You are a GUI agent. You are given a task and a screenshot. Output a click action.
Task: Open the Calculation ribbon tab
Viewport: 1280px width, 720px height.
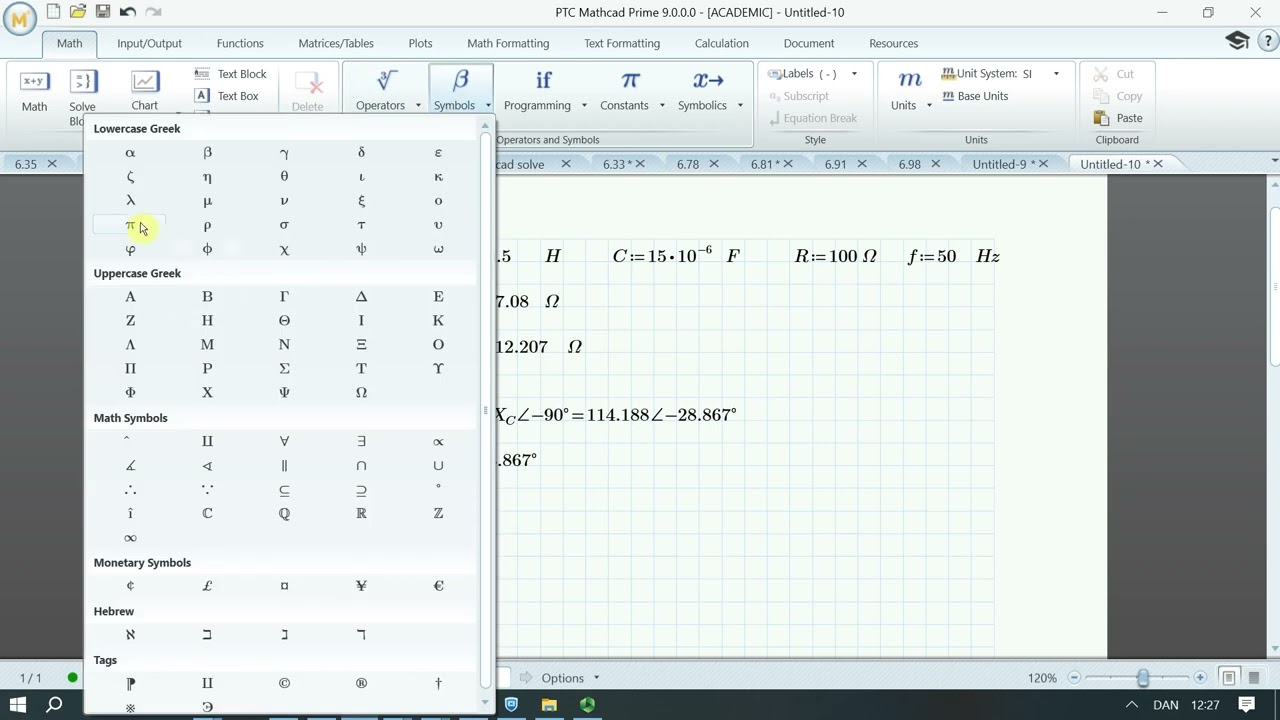click(722, 43)
